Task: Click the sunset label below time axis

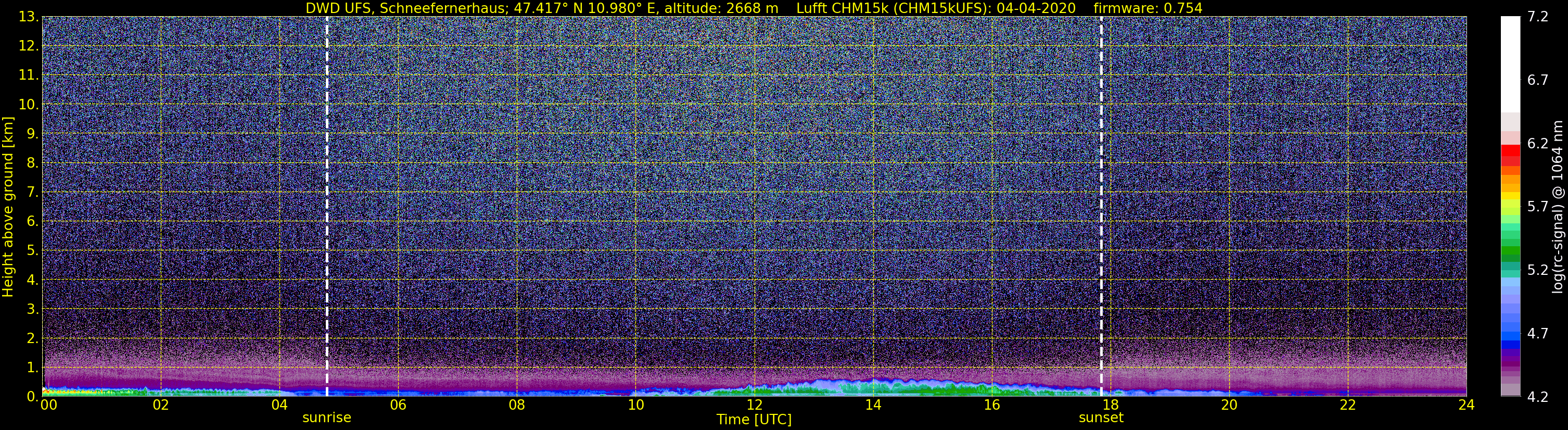Action: [x=1101, y=418]
